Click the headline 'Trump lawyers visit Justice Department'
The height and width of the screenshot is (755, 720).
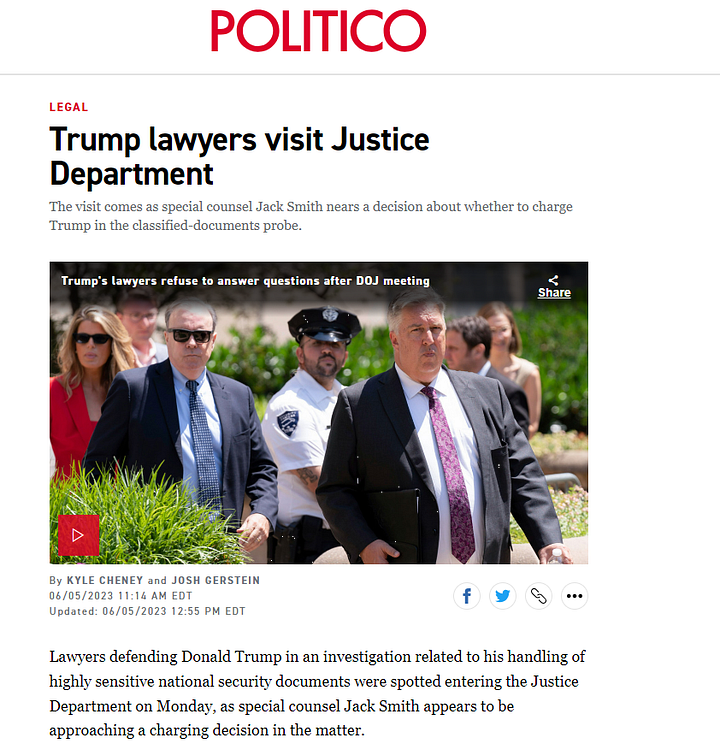click(x=239, y=156)
